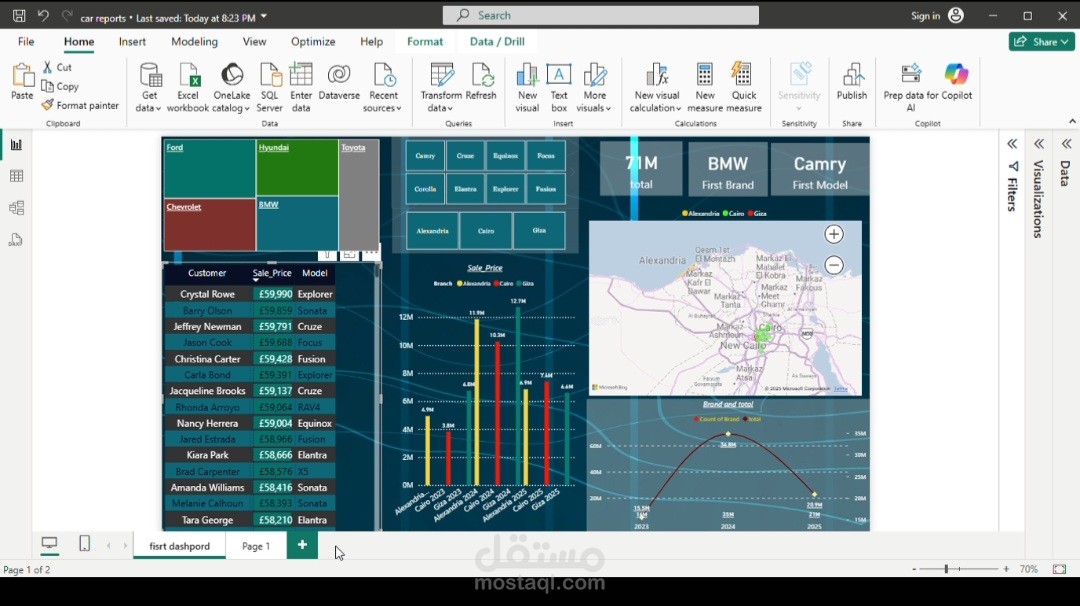This screenshot has width=1080, height=606.
Task: Open the Data / Drill tab
Action: tap(497, 41)
